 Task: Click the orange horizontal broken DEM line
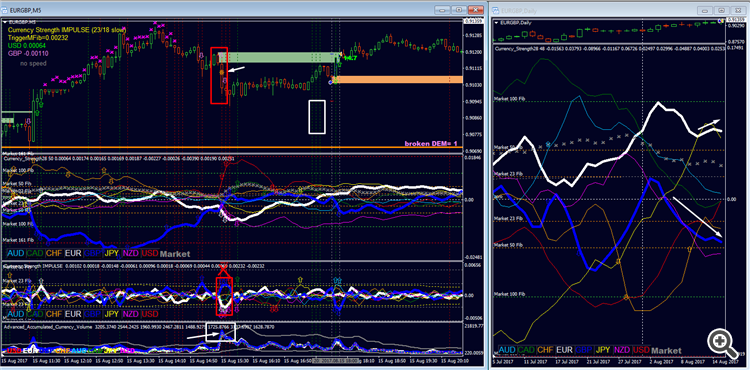[232, 147]
